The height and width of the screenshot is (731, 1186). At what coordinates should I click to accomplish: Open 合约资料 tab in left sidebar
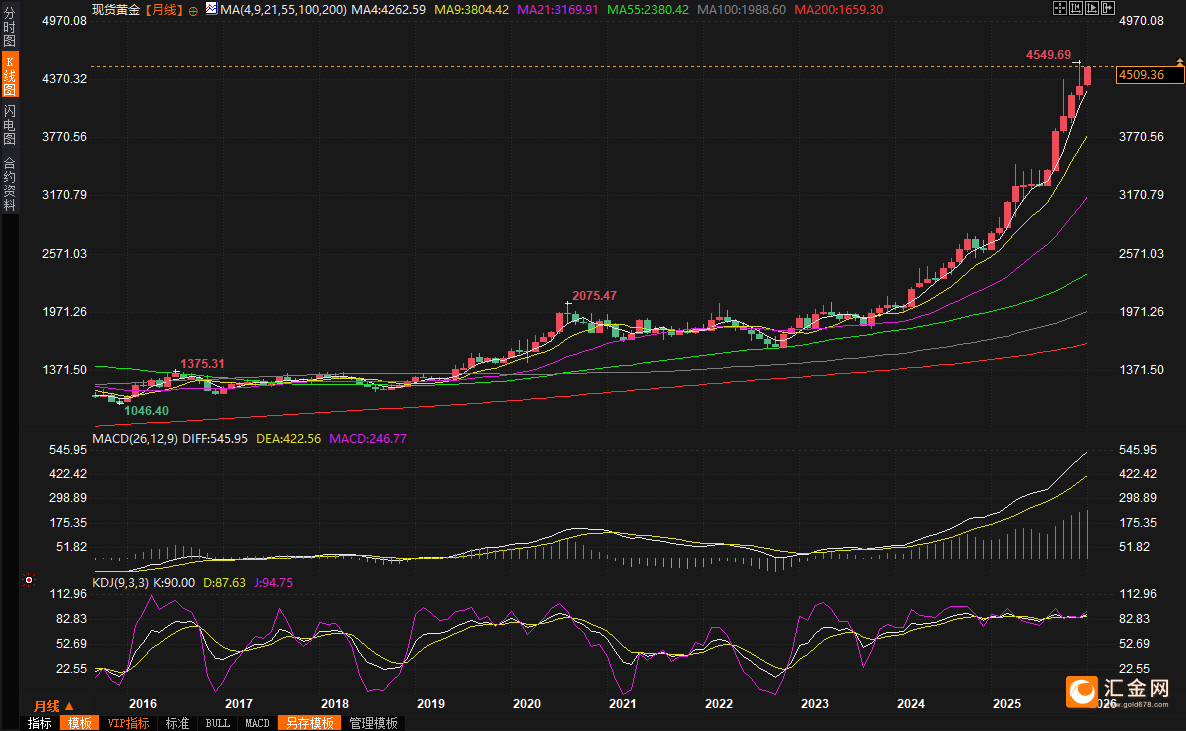(9, 183)
